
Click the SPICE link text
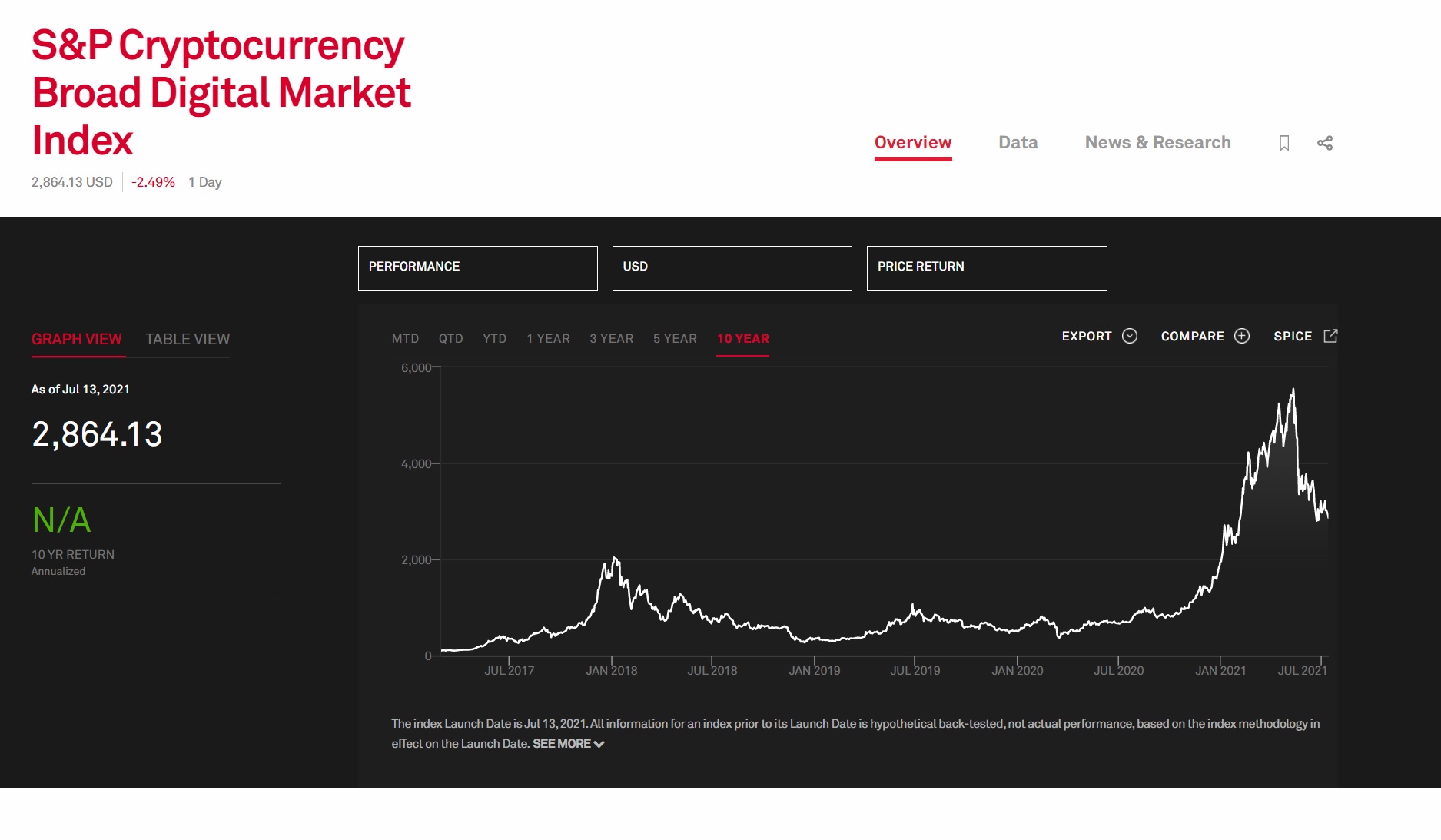point(1293,336)
